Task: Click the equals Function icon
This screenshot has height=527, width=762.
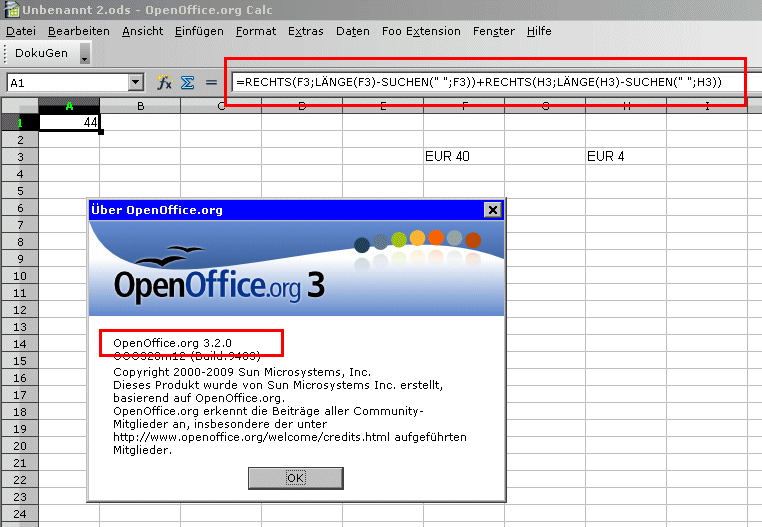Action: [211, 83]
